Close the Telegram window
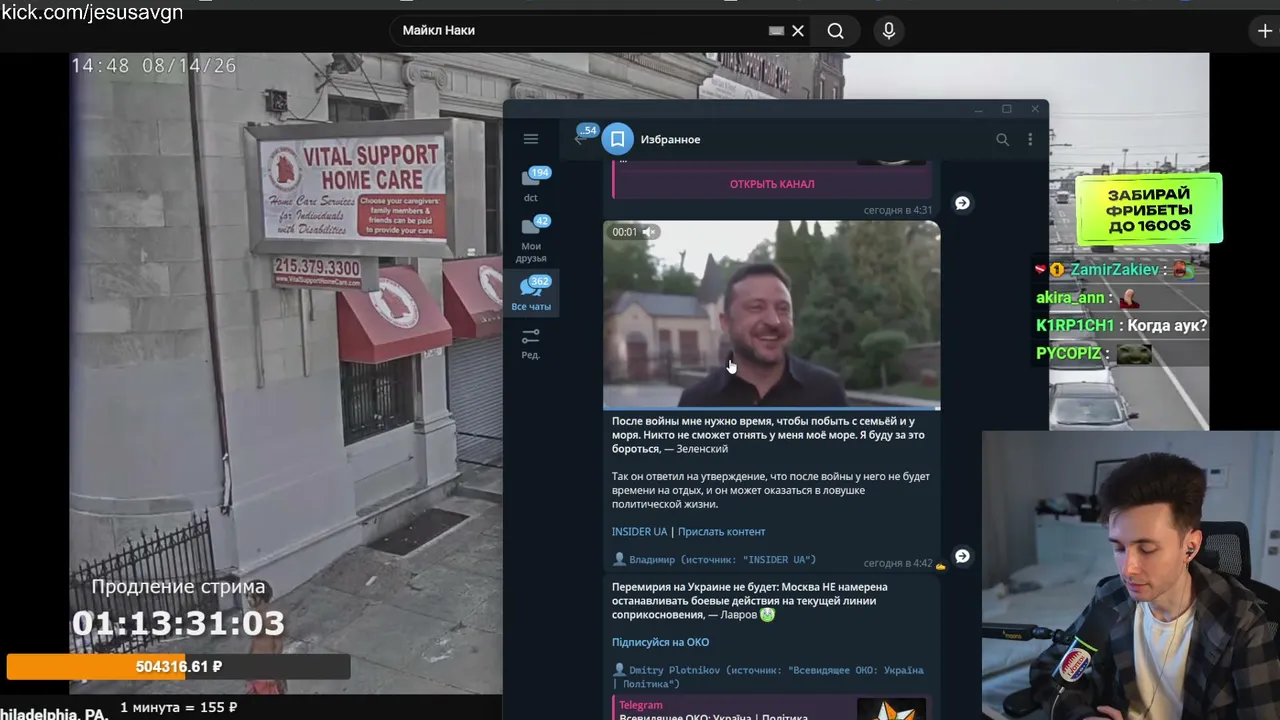The height and width of the screenshot is (720, 1280). coord(1035,109)
